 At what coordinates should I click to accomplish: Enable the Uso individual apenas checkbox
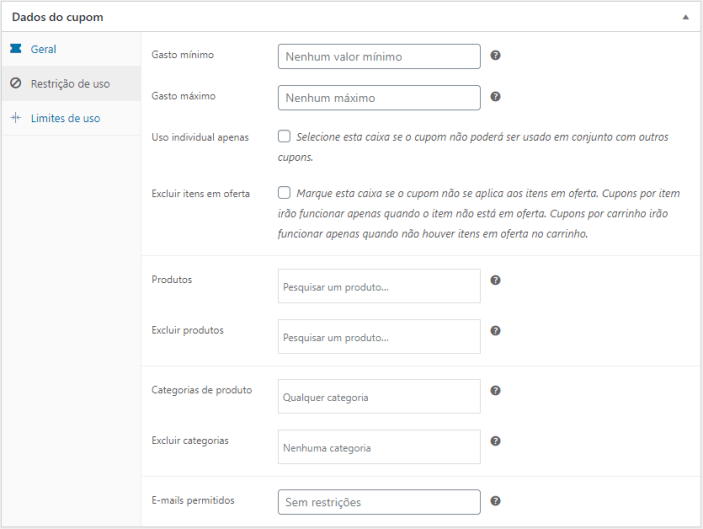click(284, 136)
